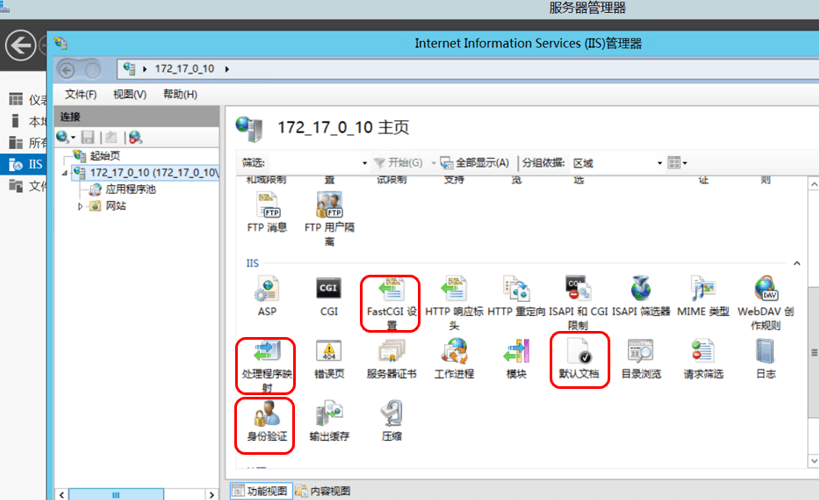Click down arrow of feature list scrollbar

814,461
